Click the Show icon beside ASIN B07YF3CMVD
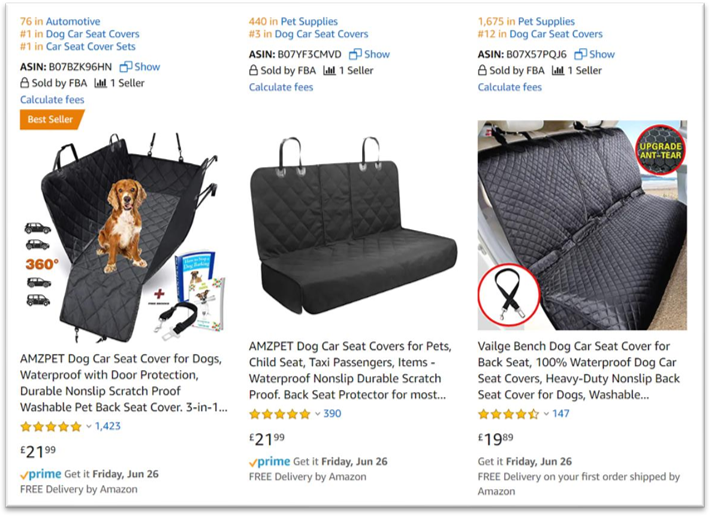The image size is (710, 516). 355,54
